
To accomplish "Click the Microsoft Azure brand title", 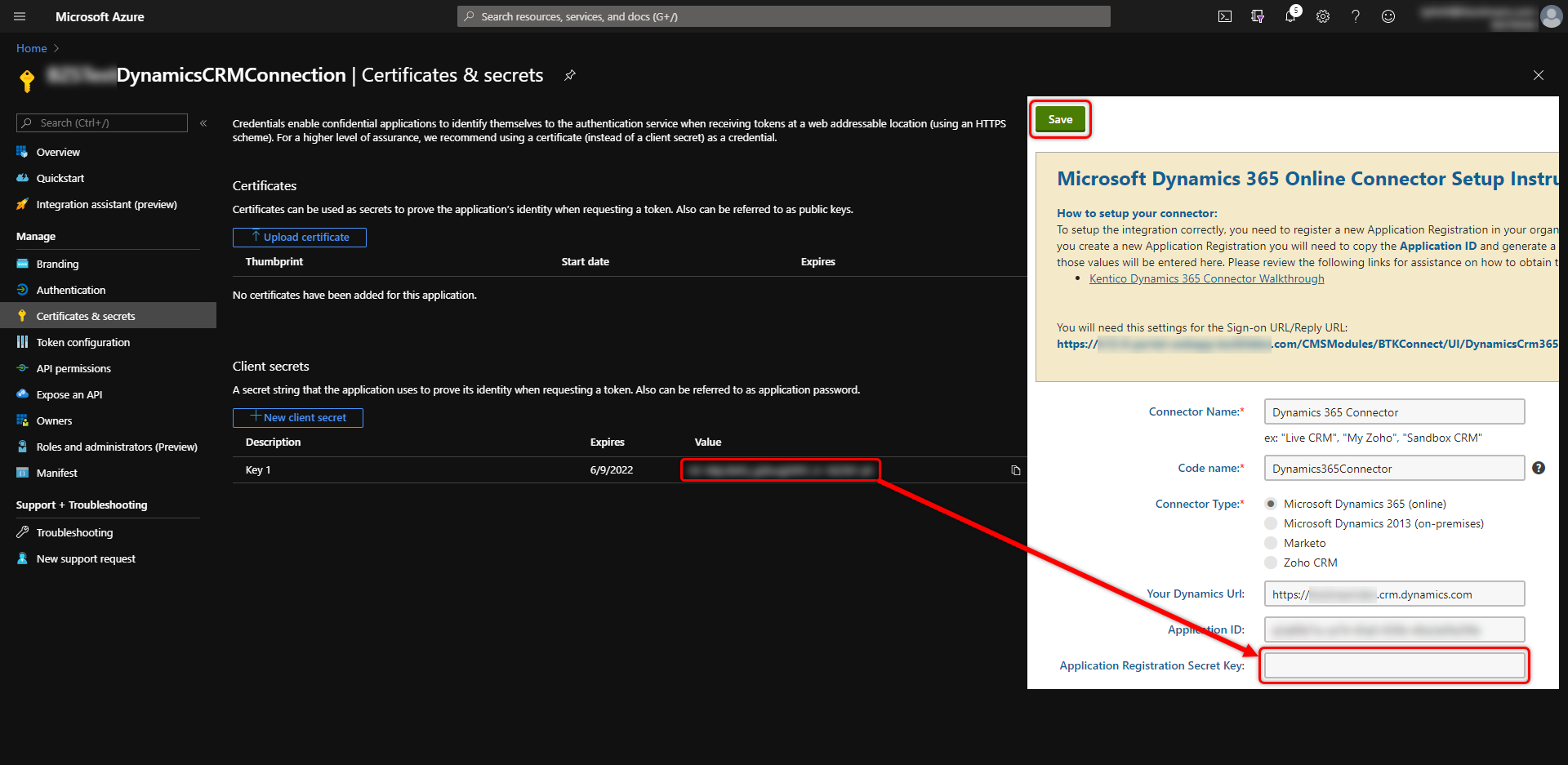I will (x=100, y=16).
